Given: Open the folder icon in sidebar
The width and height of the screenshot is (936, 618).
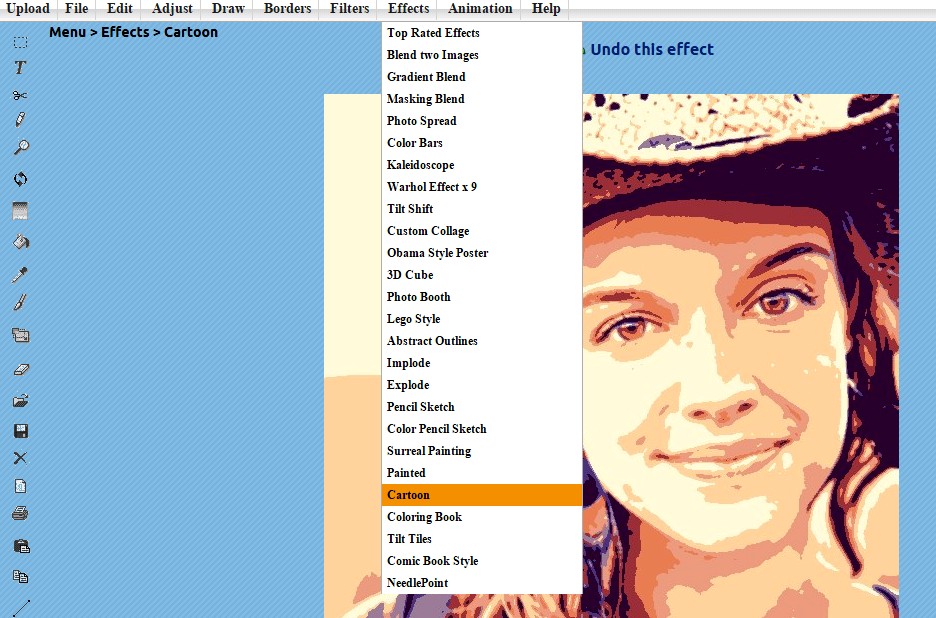Looking at the screenshot, I should (20, 400).
